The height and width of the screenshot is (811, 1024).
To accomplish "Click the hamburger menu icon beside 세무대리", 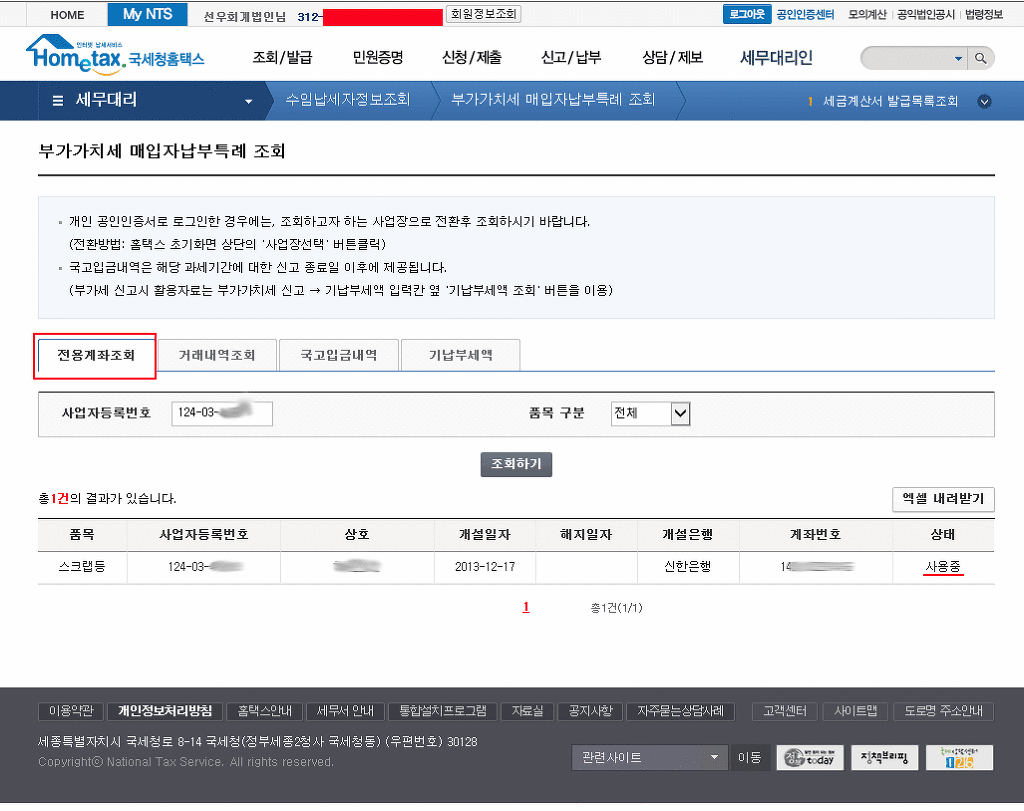I will pyautogui.click(x=58, y=100).
